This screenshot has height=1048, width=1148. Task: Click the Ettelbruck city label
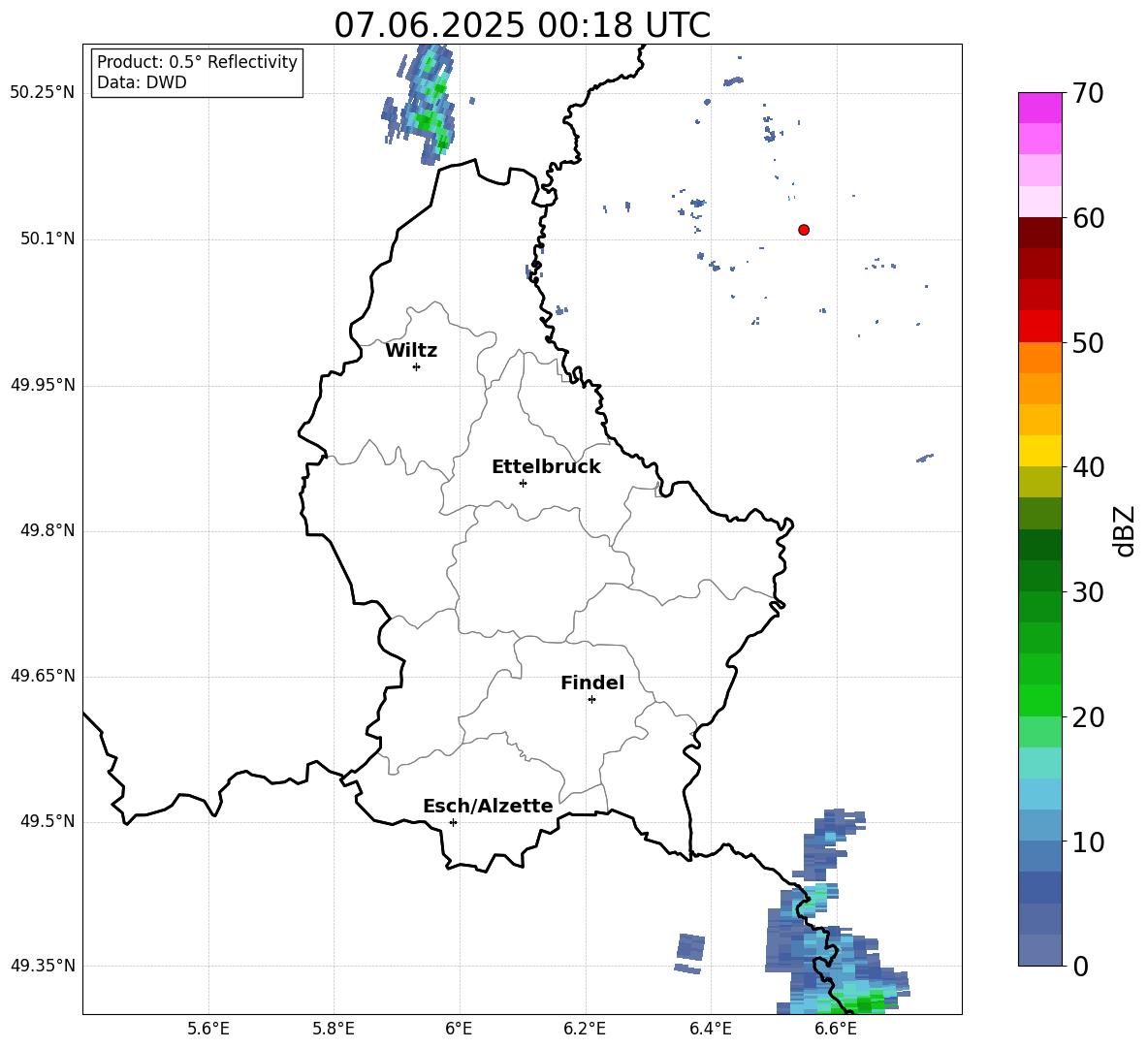pyautogui.click(x=546, y=467)
